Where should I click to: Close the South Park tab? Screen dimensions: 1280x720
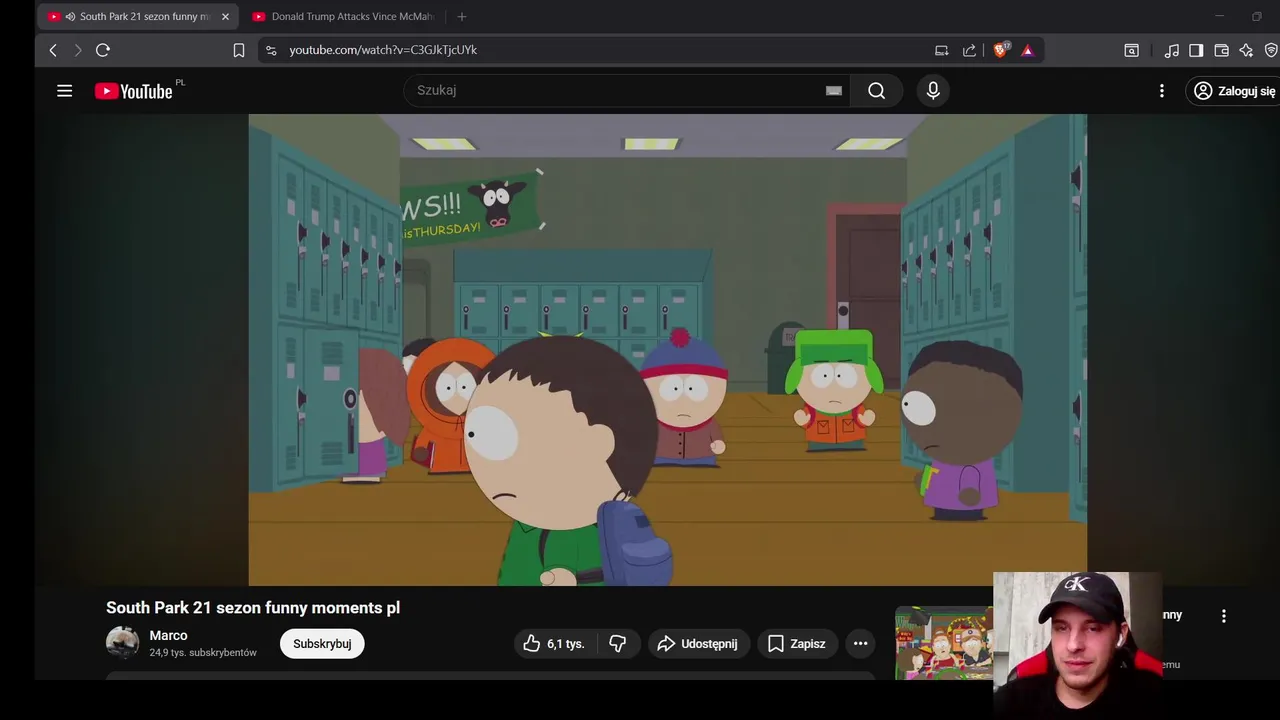coord(225,16)
